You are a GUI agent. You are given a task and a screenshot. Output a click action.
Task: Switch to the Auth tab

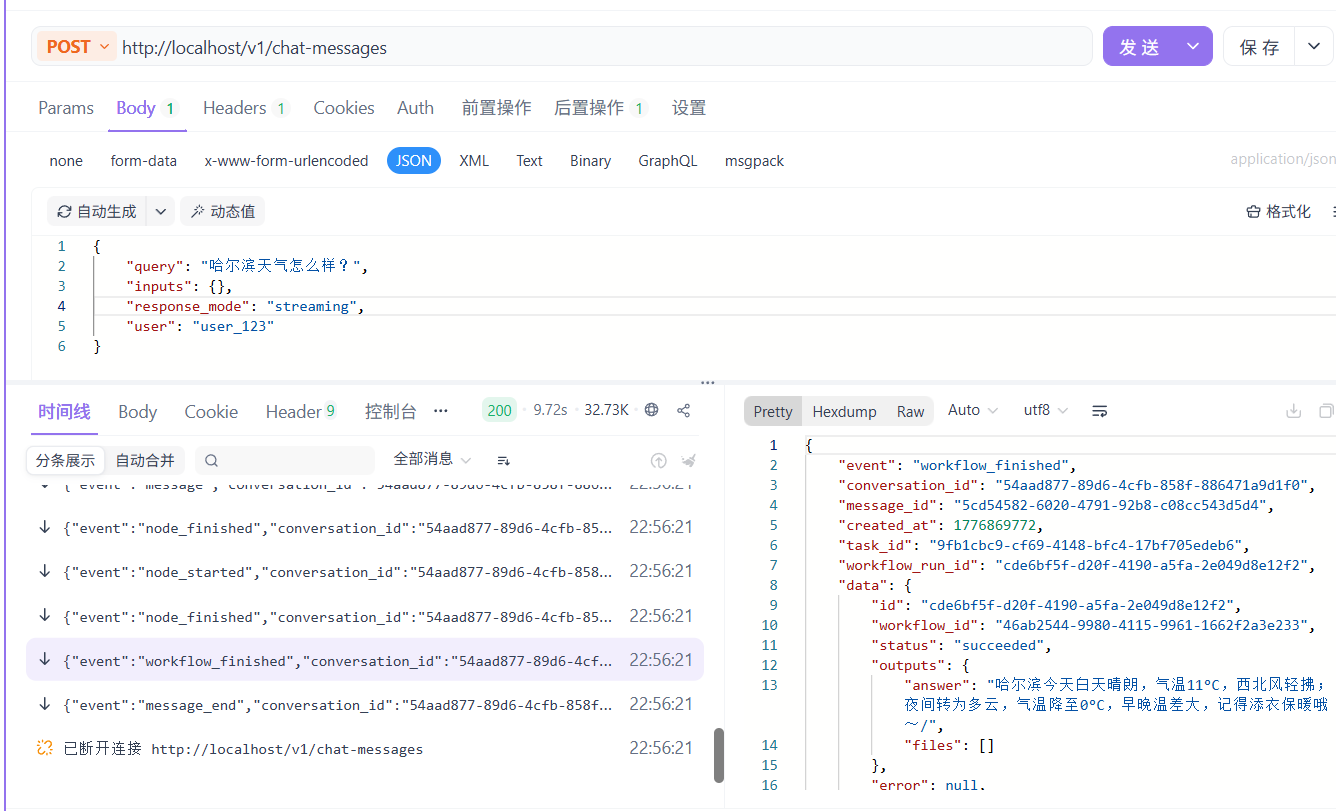[x=415, y=108]
